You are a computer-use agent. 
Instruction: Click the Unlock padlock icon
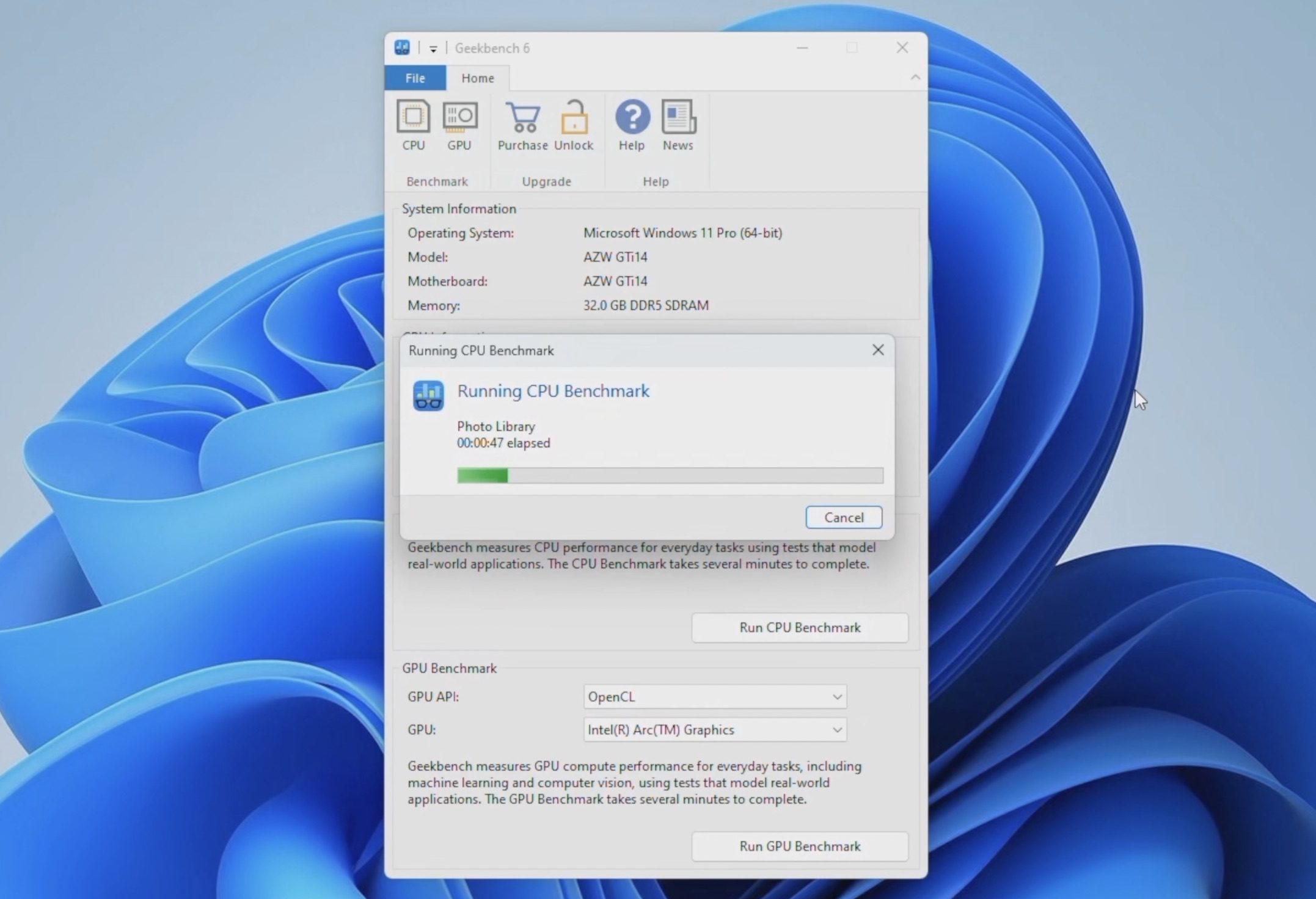pyautogui.click(x=574, y=117)
